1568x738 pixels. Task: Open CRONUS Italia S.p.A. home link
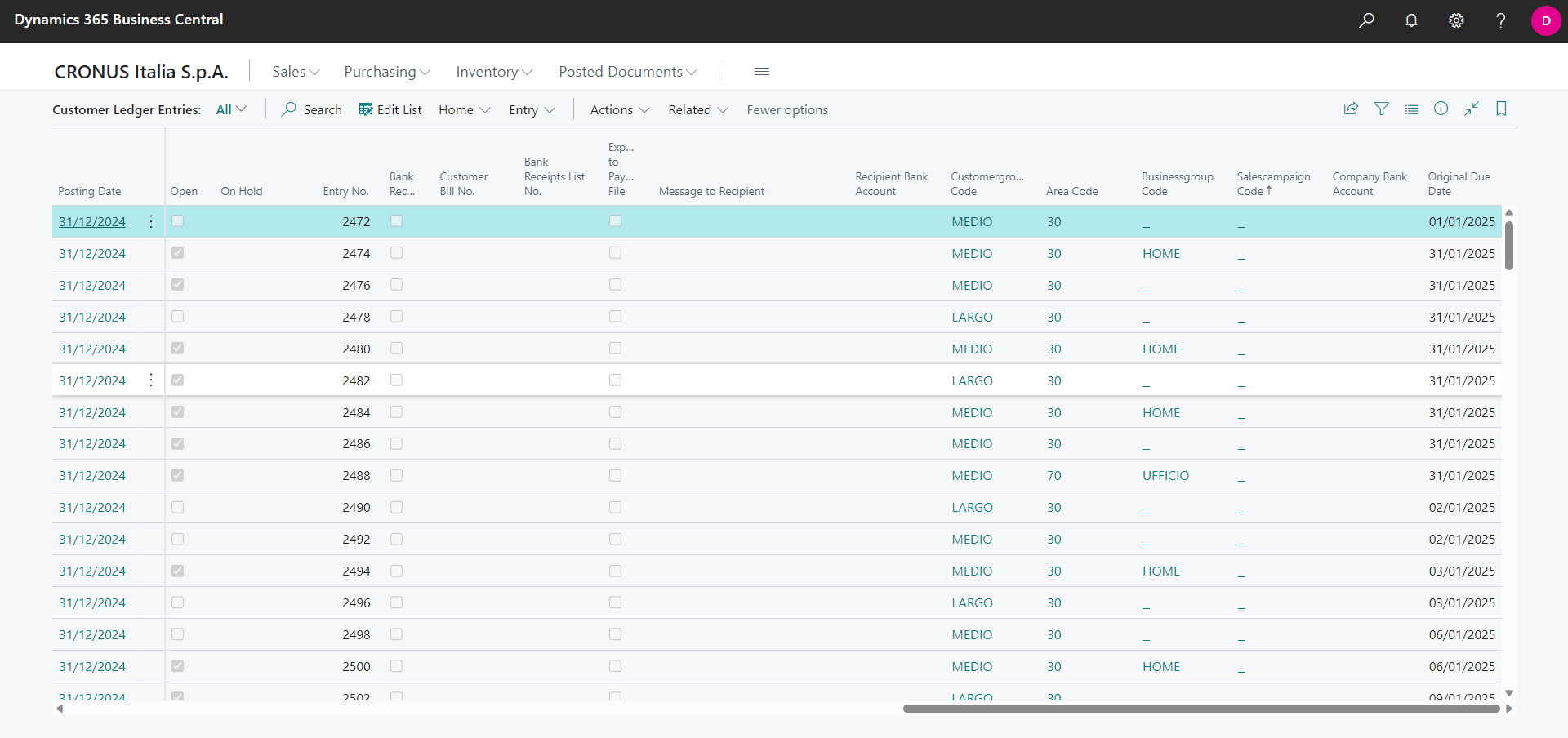pos(141,72)
